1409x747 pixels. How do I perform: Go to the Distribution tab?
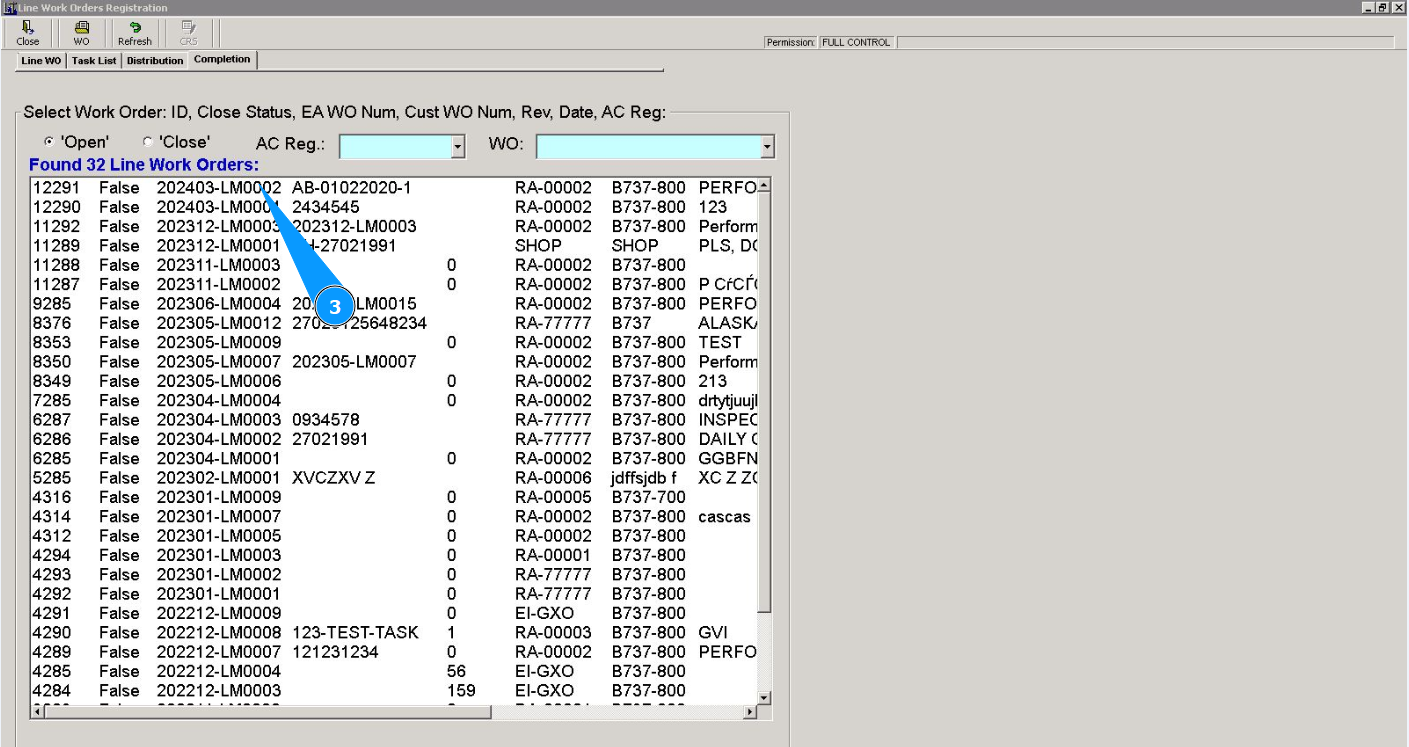[155, 61]
